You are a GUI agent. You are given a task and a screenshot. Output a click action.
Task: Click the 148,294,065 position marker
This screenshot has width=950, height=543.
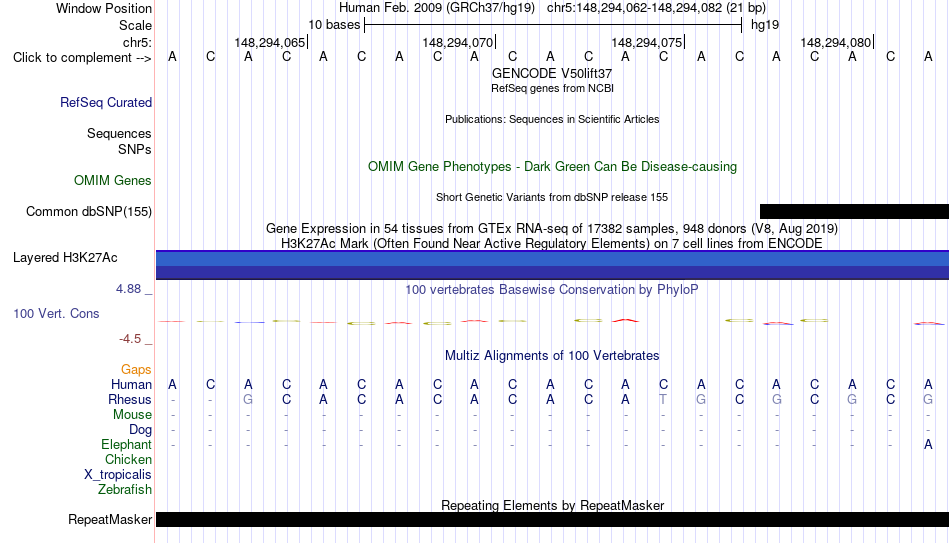click(270, 42)
